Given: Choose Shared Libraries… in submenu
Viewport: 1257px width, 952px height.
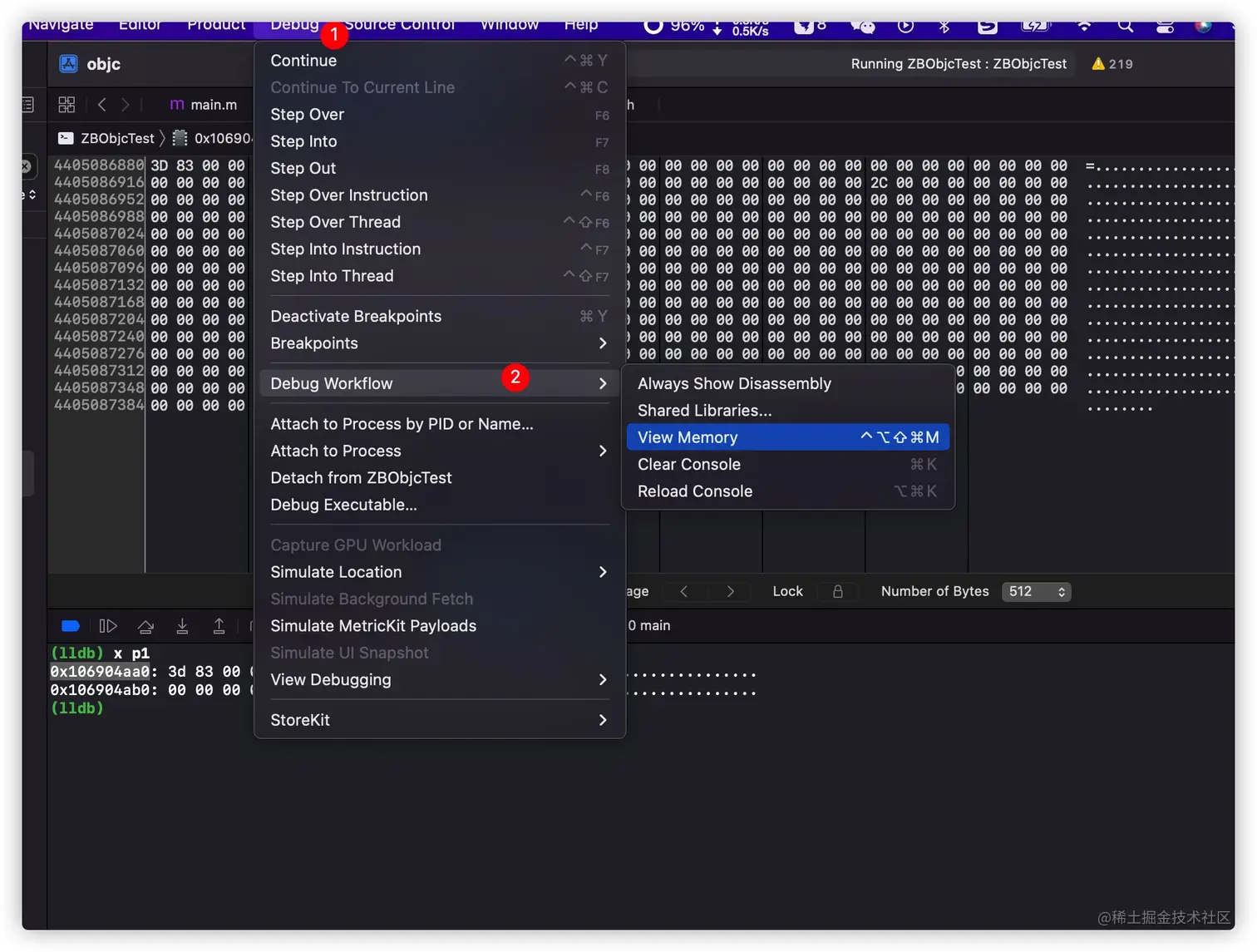Looking at the screenshot, I should tap(788, 411).
